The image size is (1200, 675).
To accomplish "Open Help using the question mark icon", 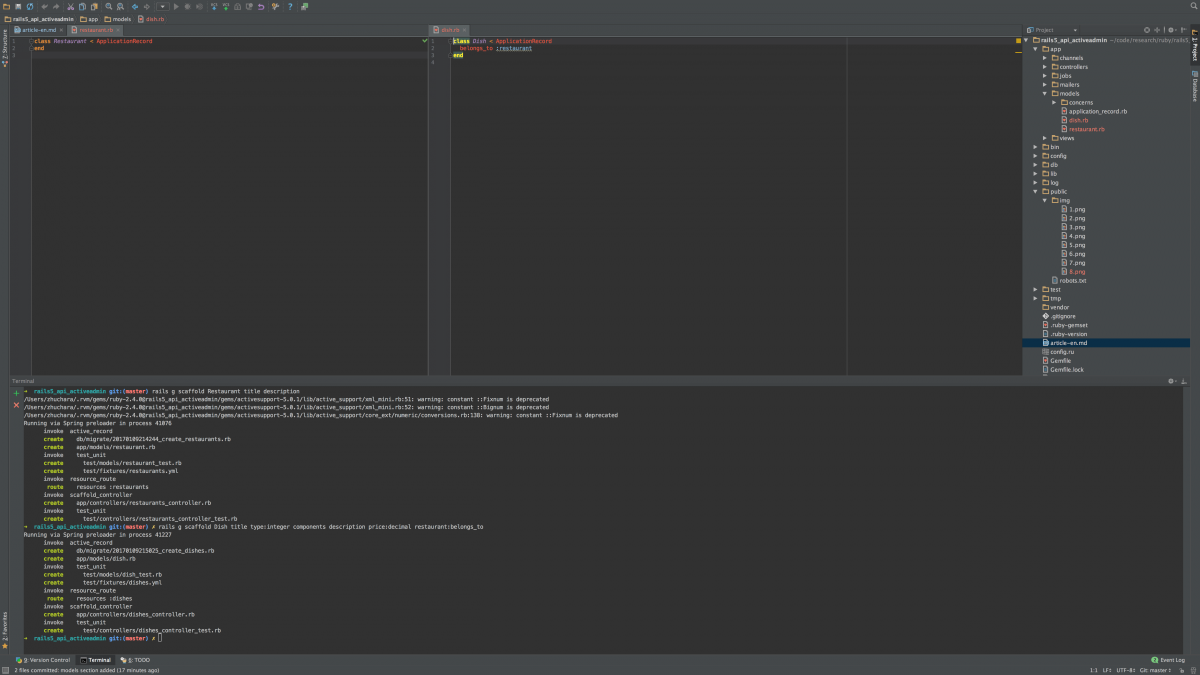I will [x=291, y=8].
